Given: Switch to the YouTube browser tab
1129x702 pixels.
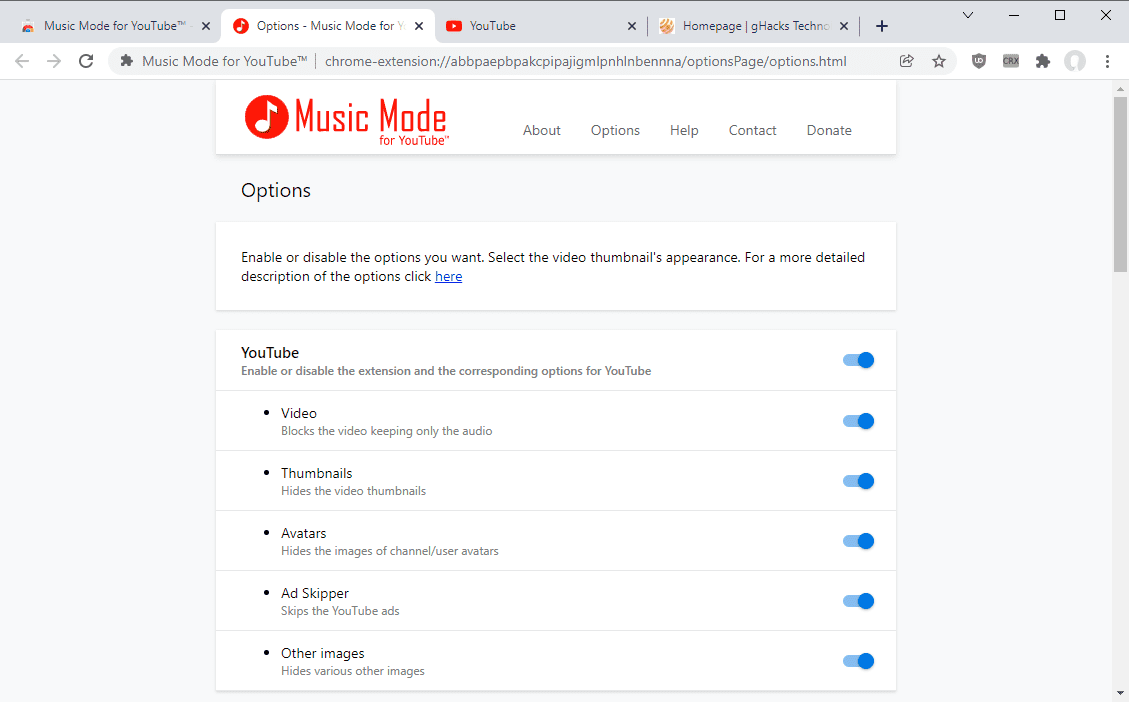Looking at the screenshot, I should (x=540, y=26).
